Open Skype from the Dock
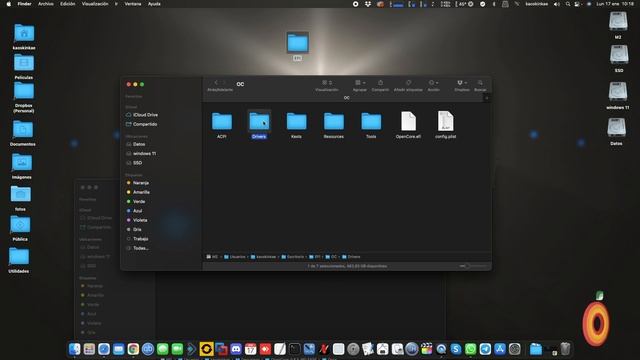This screenshot has width=640, height=360. click(456, 349)
